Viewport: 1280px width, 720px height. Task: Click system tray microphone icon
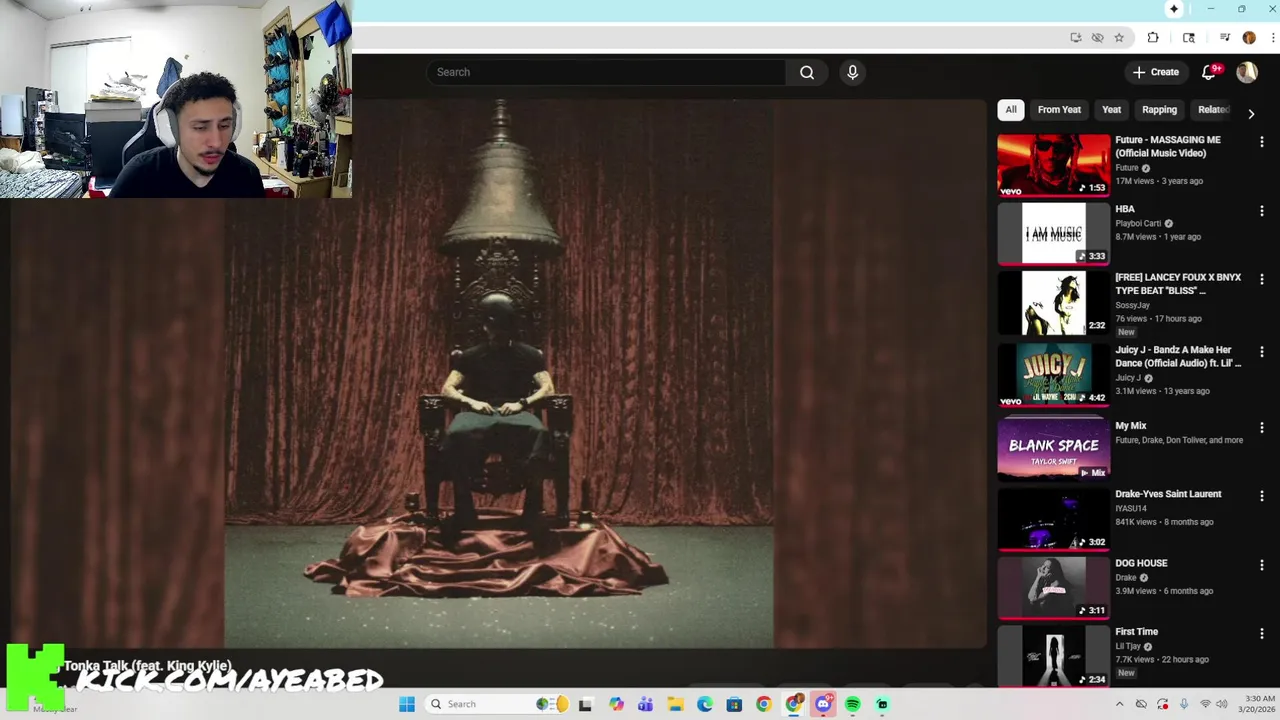coord(1184,704)
